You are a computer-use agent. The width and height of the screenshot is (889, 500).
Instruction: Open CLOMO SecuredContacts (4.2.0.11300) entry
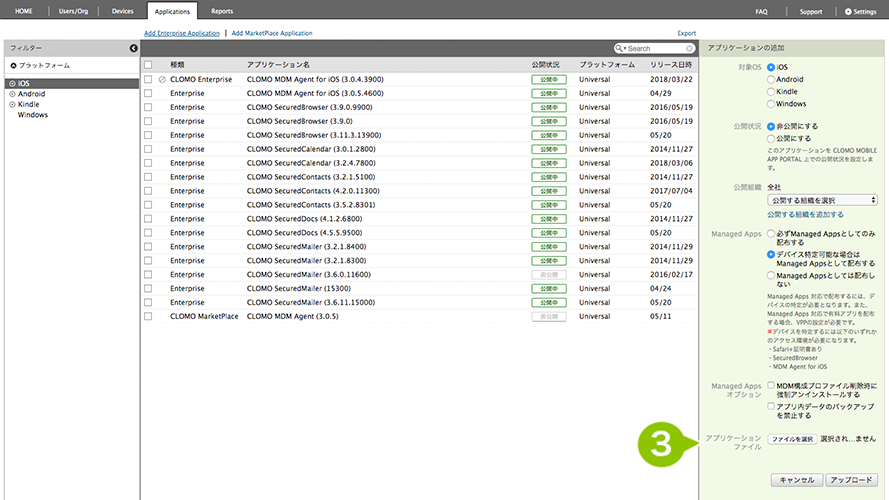coord(313,191)
